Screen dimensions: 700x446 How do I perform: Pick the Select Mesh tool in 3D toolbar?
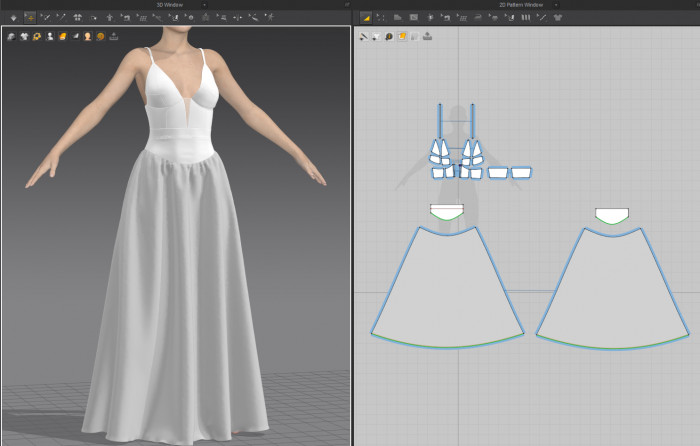point(46,18)
